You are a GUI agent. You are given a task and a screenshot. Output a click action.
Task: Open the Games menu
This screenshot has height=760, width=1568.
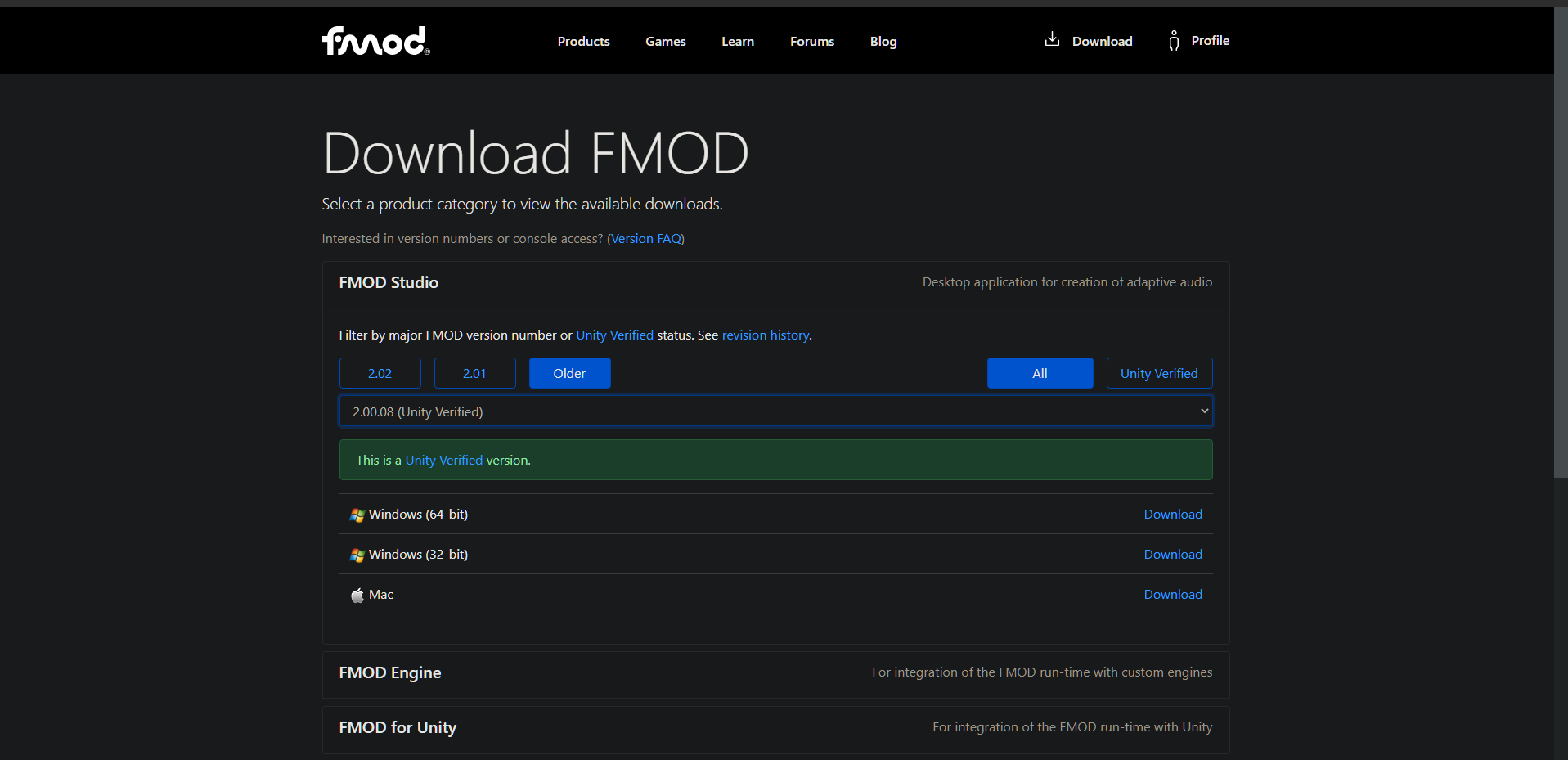[666, 42]
